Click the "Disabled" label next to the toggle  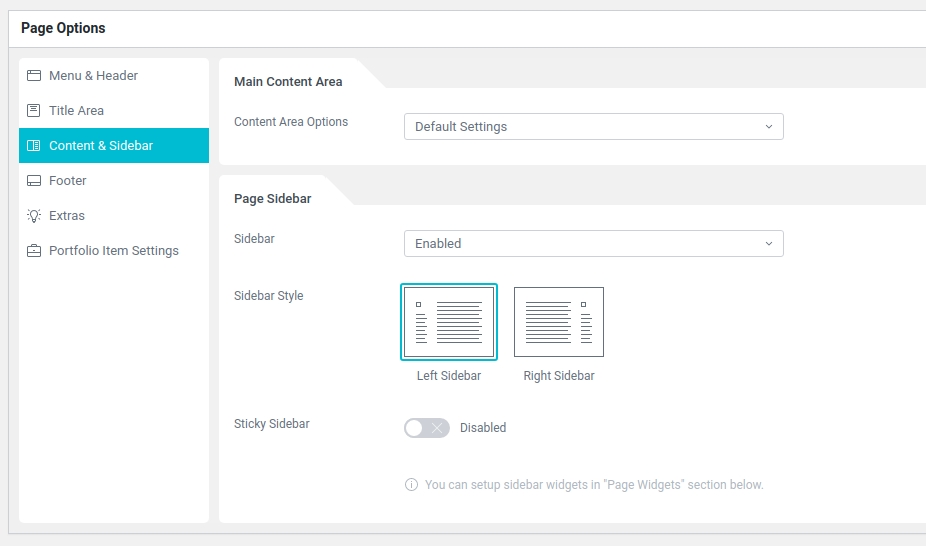pos(483,428)
